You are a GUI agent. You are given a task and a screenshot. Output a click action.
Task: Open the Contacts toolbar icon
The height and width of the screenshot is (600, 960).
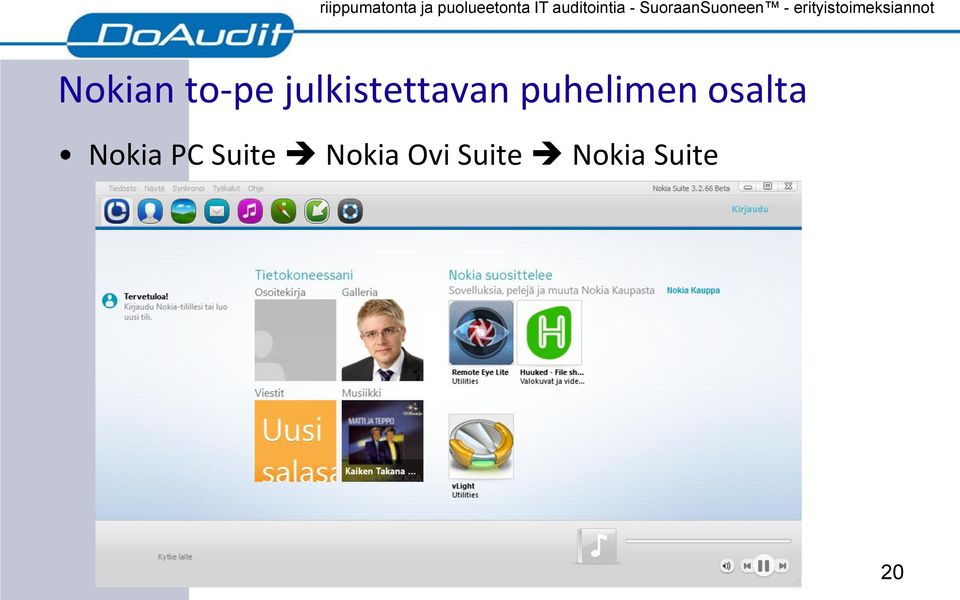pos(150,211)
